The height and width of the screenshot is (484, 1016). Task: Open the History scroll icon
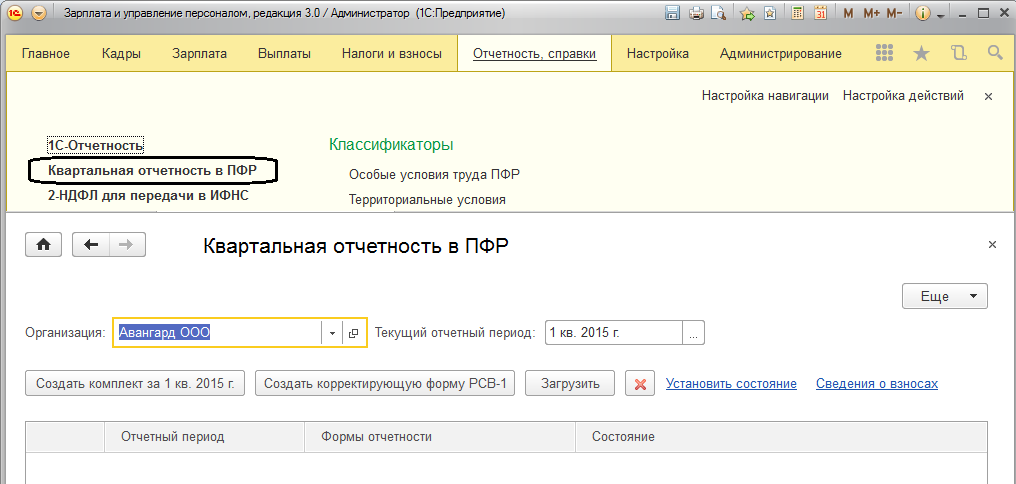click(958, 53)
